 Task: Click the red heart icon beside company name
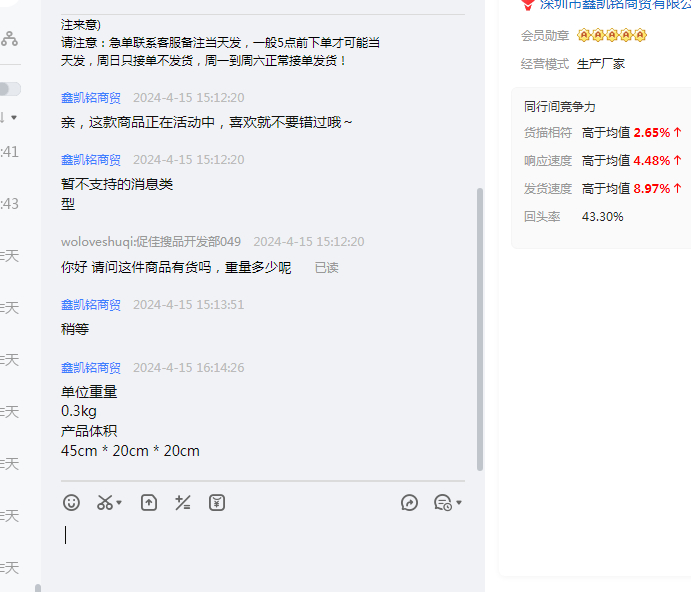(528, 4)
